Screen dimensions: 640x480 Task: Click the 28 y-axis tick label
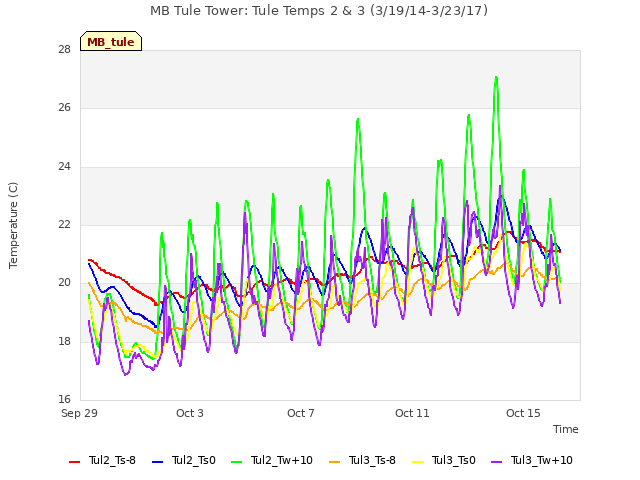coord(64,49)
